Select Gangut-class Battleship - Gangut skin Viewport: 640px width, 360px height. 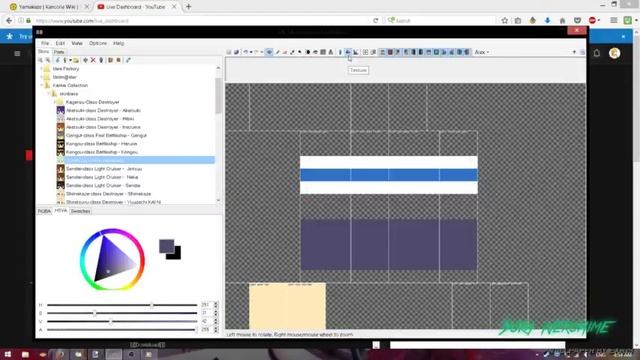pos(106,136)
